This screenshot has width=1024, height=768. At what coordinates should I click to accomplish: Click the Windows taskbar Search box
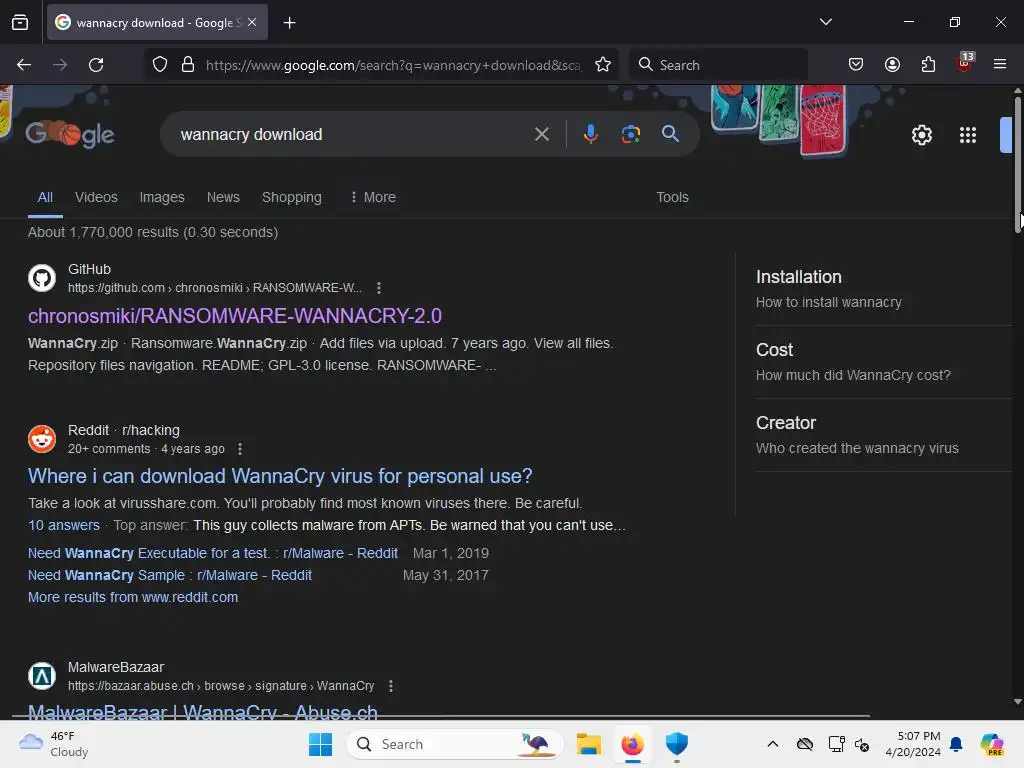pos(455,744)
